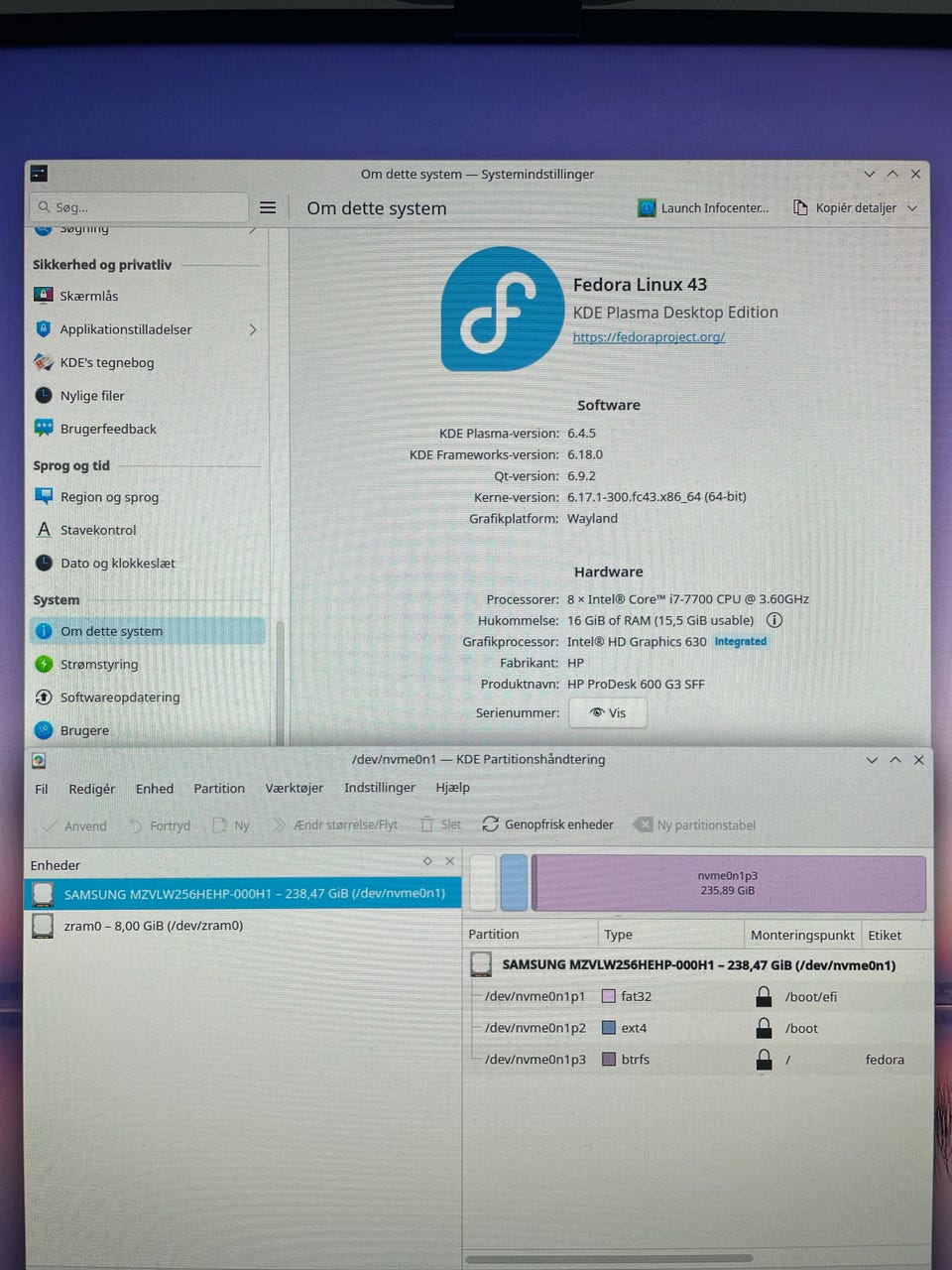Viewport: 952px width, 1270px height.
Task: Open Partition menu
Action: (219, 789)
